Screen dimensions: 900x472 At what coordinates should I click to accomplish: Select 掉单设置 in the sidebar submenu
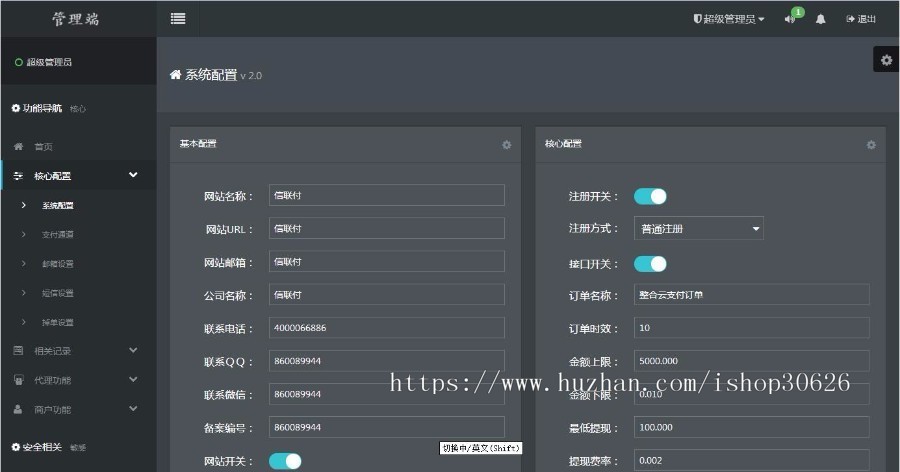[x=57, y=322]
